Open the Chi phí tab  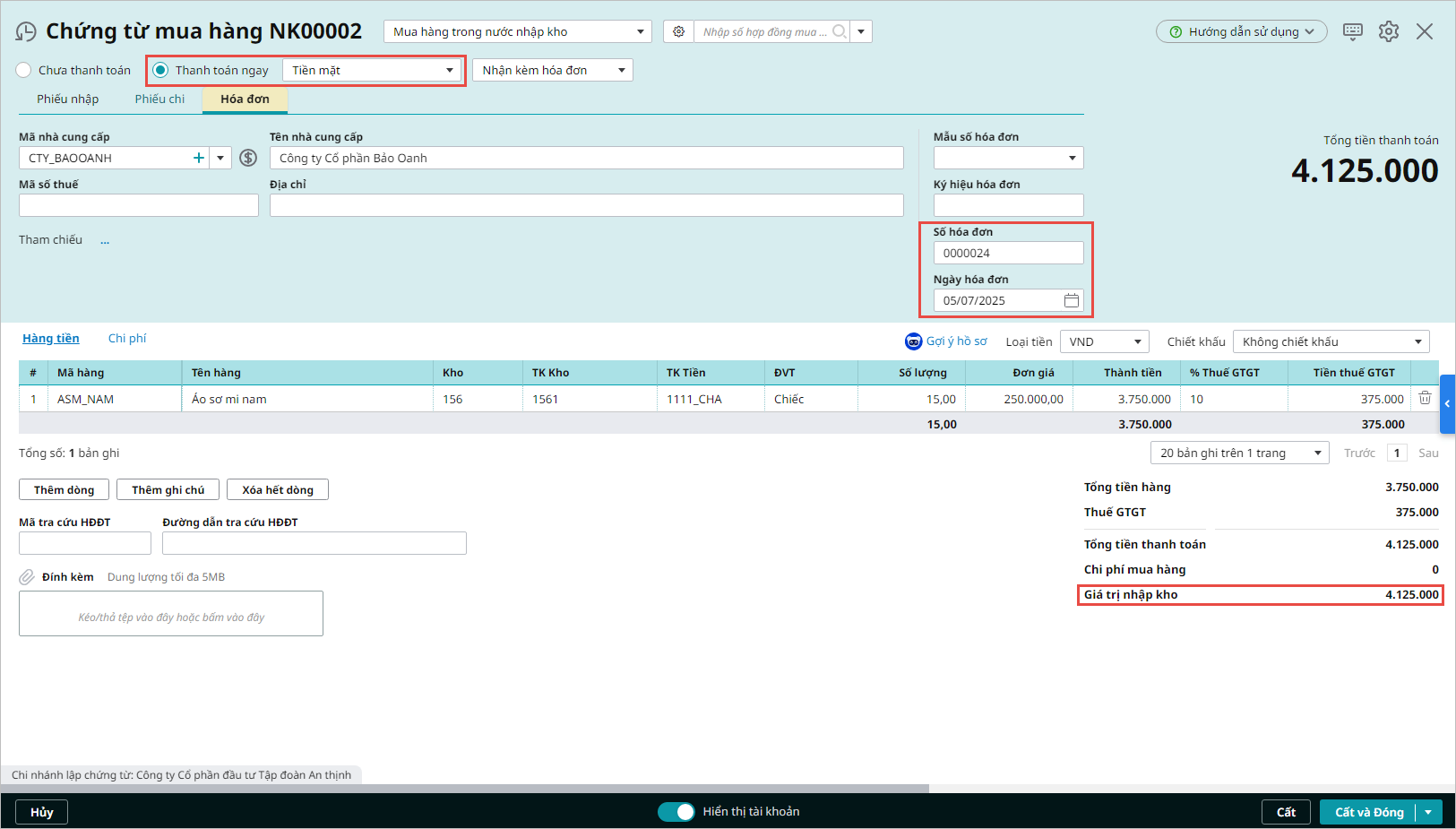click(x=127, y=338)
